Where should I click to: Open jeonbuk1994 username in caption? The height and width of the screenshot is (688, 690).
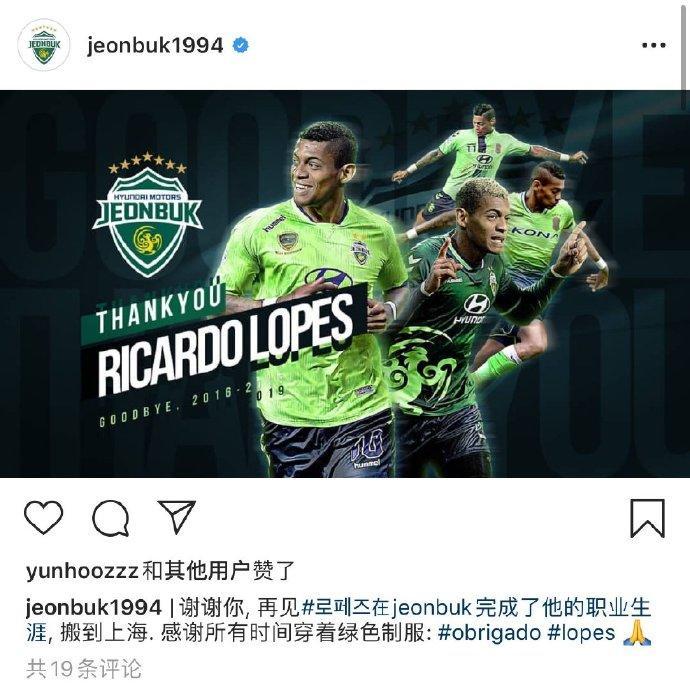[x=94, y=608]
